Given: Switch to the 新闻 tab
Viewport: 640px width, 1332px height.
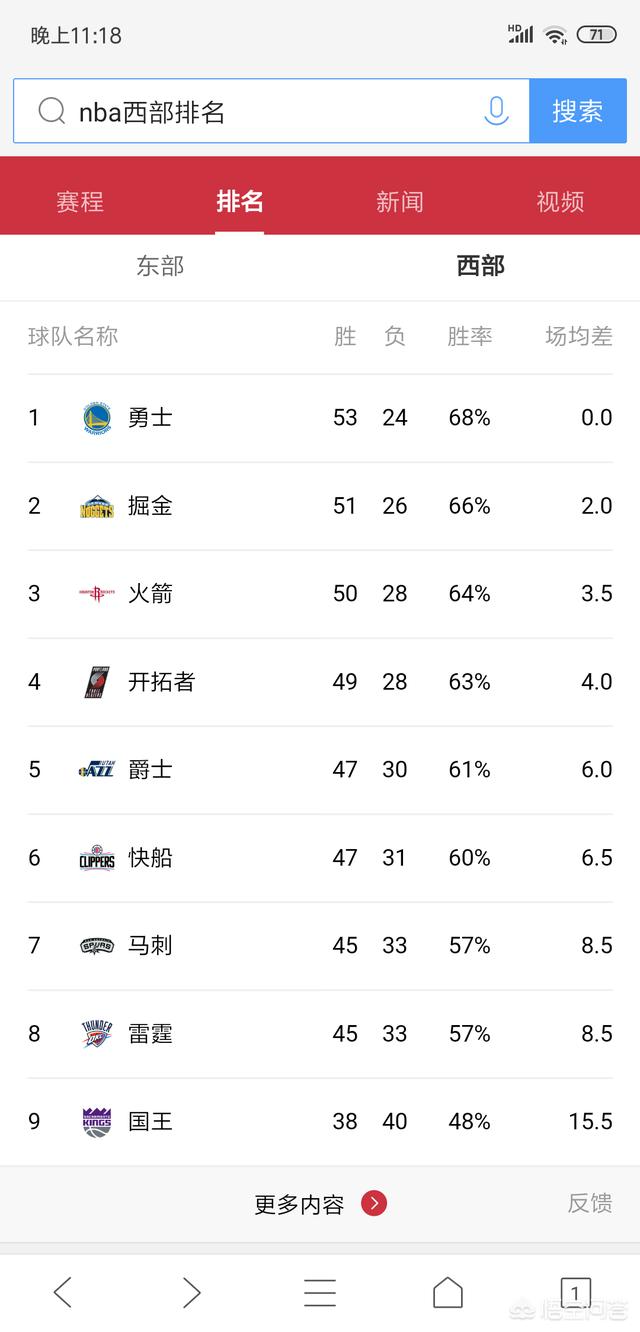Looking at the screenshot, I should pos(400,201).
